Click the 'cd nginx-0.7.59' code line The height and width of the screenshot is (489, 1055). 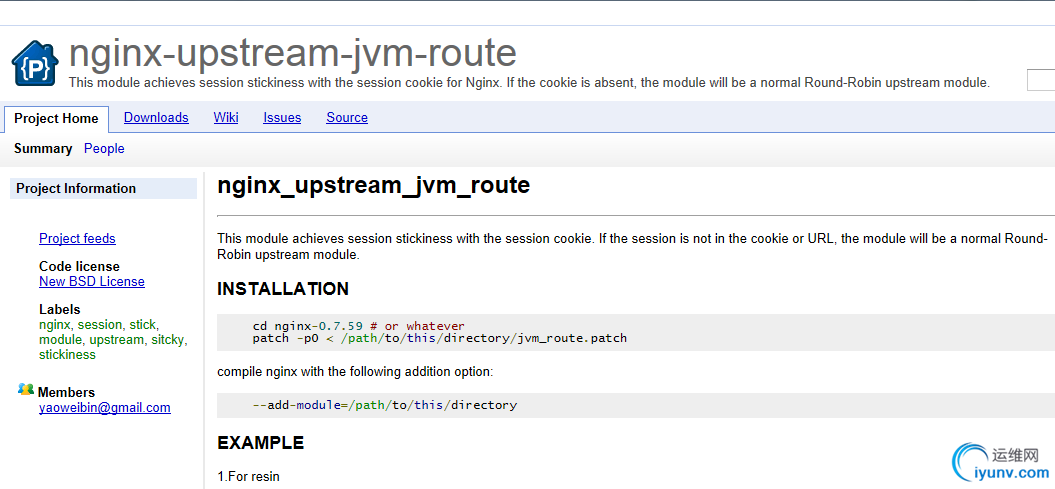pos(359,326)
